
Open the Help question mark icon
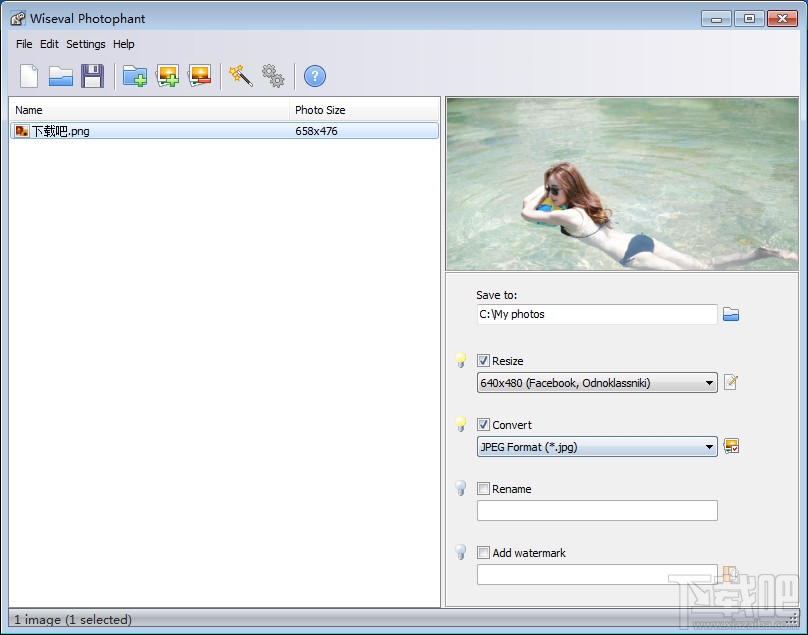315,76
